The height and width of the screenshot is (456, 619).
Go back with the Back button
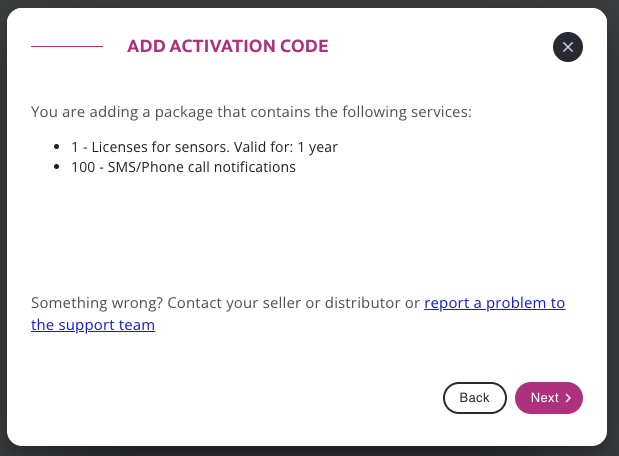coord(474,398)
